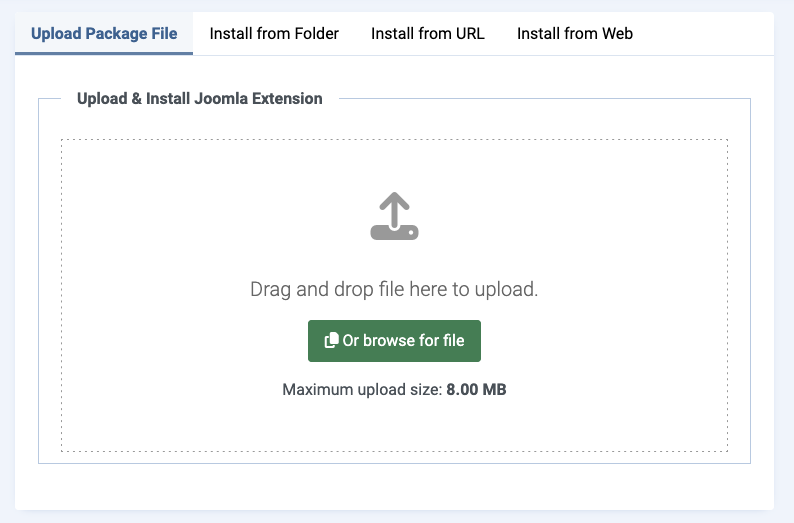Click the Maximum upload size label
794x523 pixels.
tap(362, 389)
